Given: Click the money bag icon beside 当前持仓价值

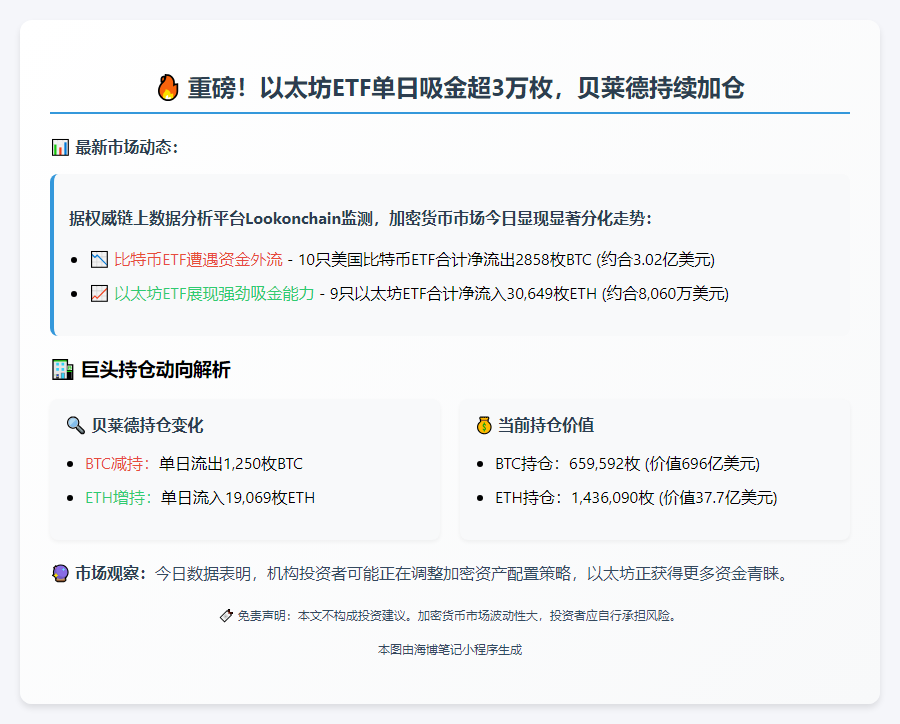Looking at the screenshot, I should coord(484,425).
